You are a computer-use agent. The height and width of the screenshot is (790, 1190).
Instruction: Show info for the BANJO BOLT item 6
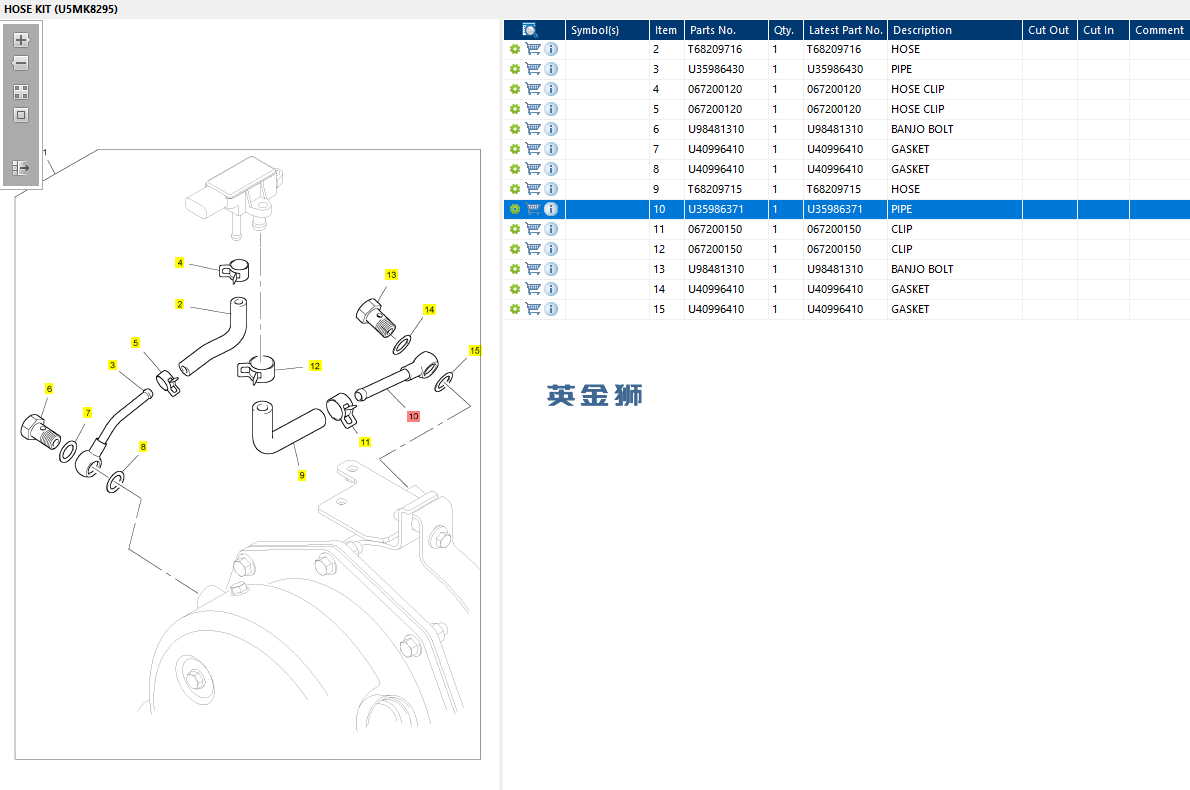pyautogui.click(x=552, y=129)
